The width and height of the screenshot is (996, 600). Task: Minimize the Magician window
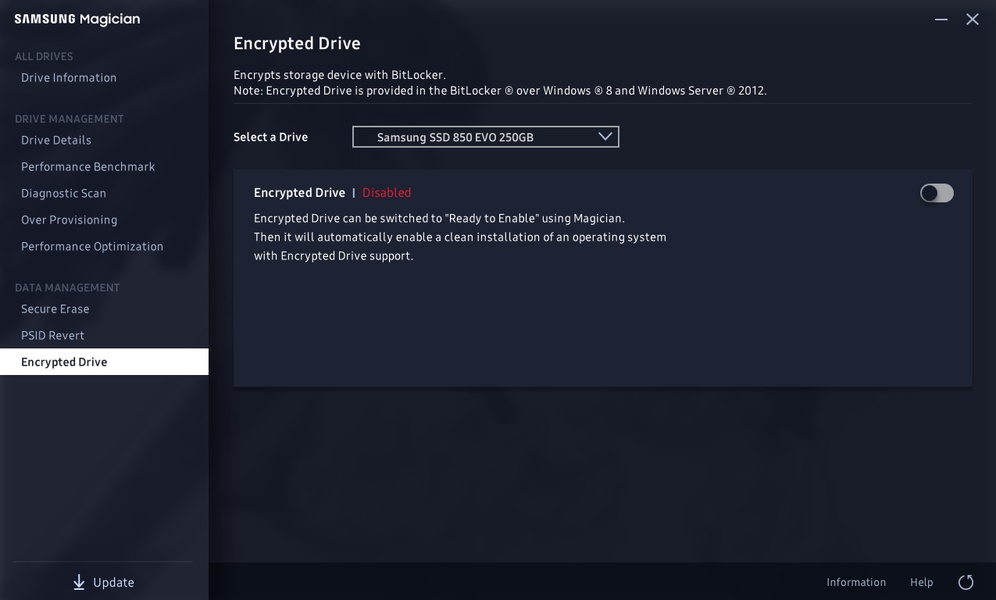(x=941, y=20)
